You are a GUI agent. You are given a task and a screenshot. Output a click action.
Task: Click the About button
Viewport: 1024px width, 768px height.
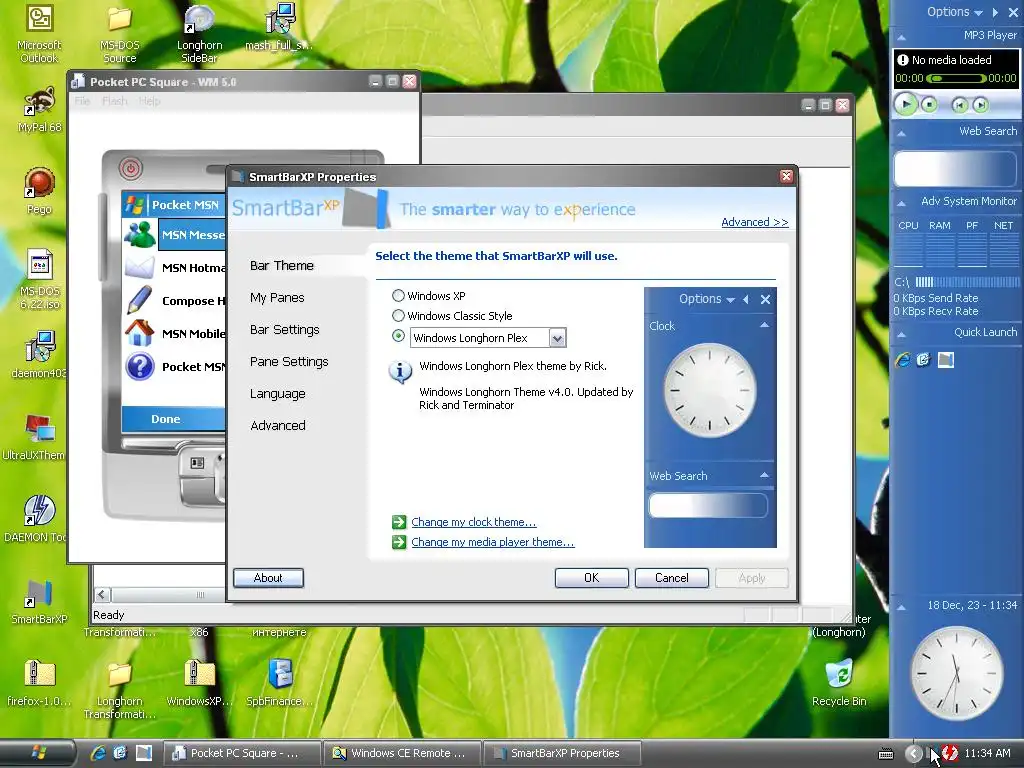(x=268, y=578)
